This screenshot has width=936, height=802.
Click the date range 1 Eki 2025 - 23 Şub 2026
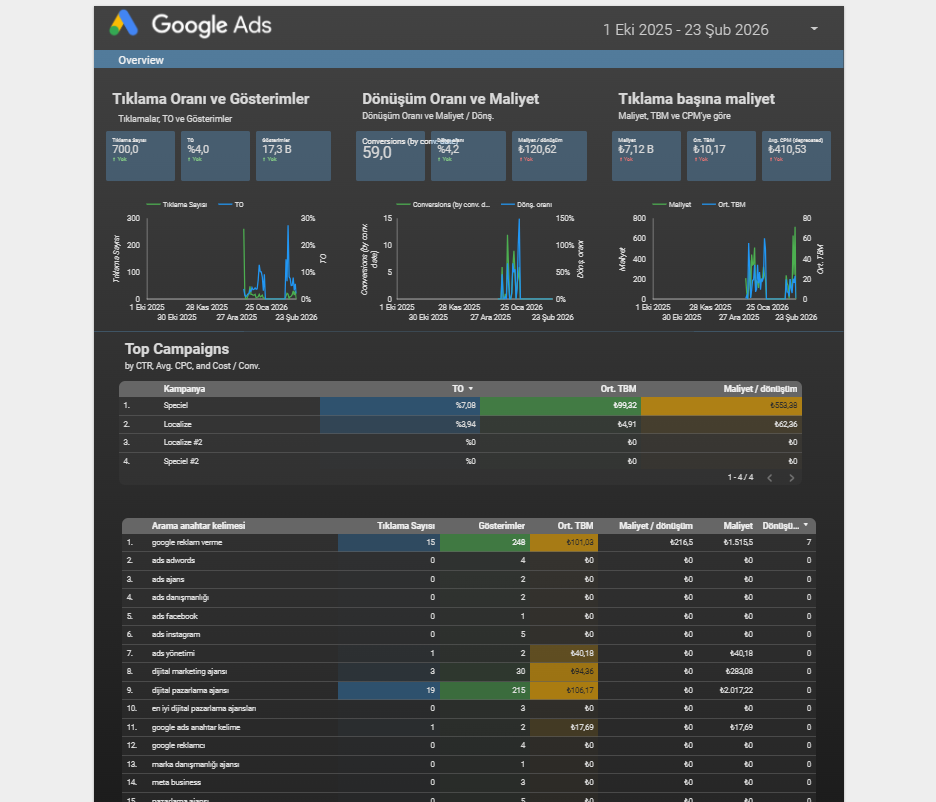[686, 30]
